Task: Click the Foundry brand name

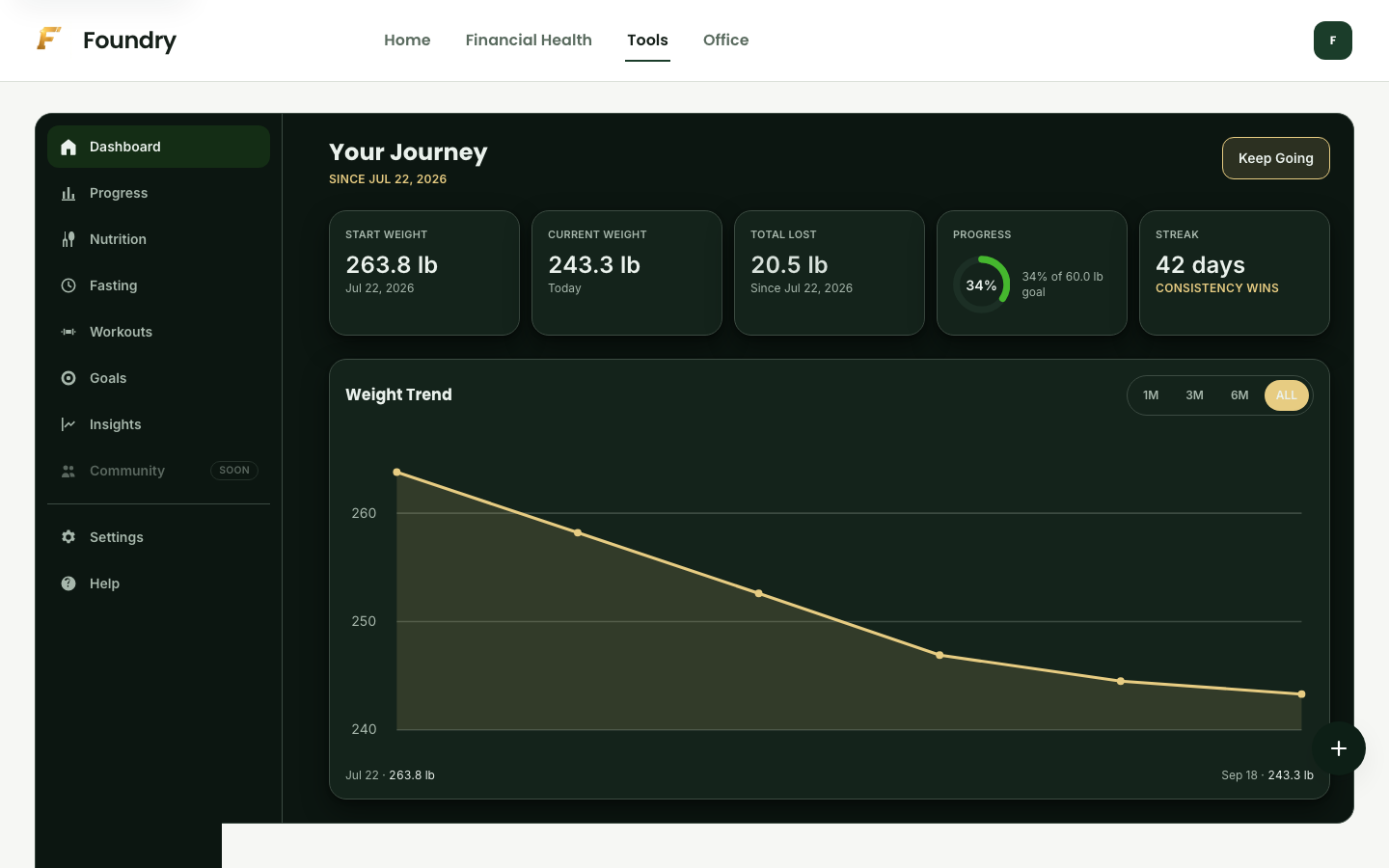Action: tap(129, 41)
